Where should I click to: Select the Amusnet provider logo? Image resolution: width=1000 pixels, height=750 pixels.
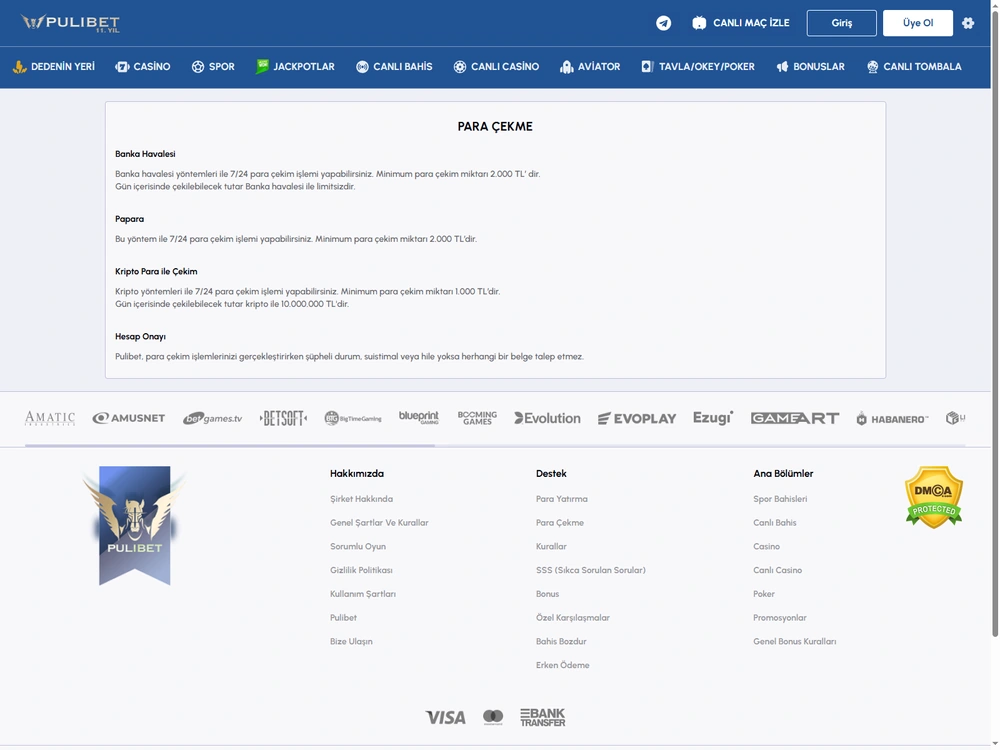tap(128, 418)
